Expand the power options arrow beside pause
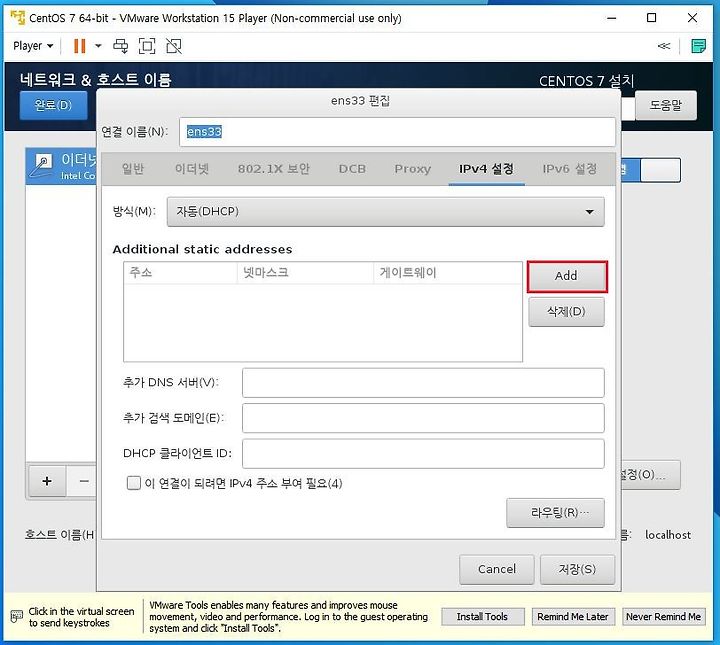This screenshot has width=720, height=645. [x=98, y=46]
